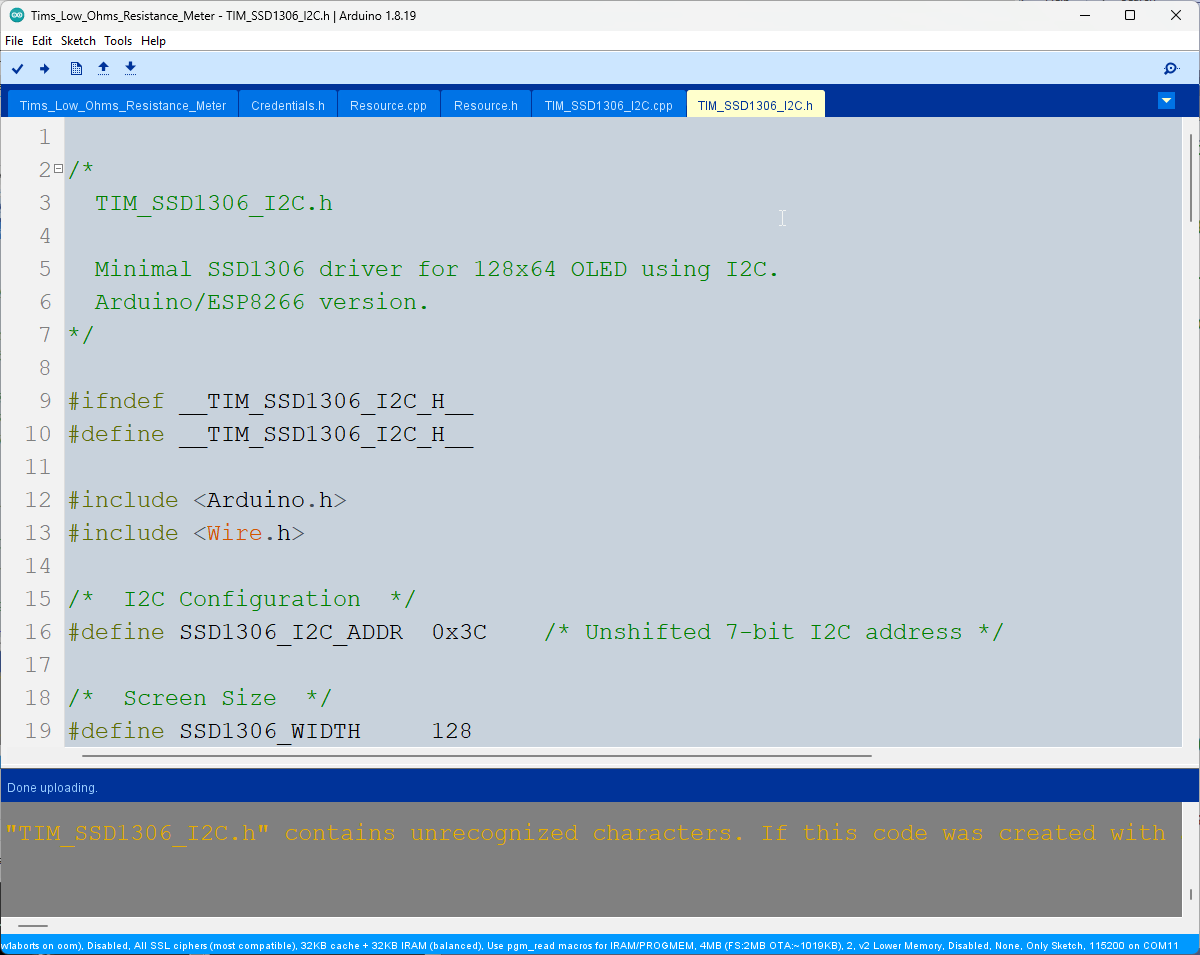The image size is (1200, 955).
Task: Click the Save sketch down-arrow icon
Action: (x=130, y=68)
